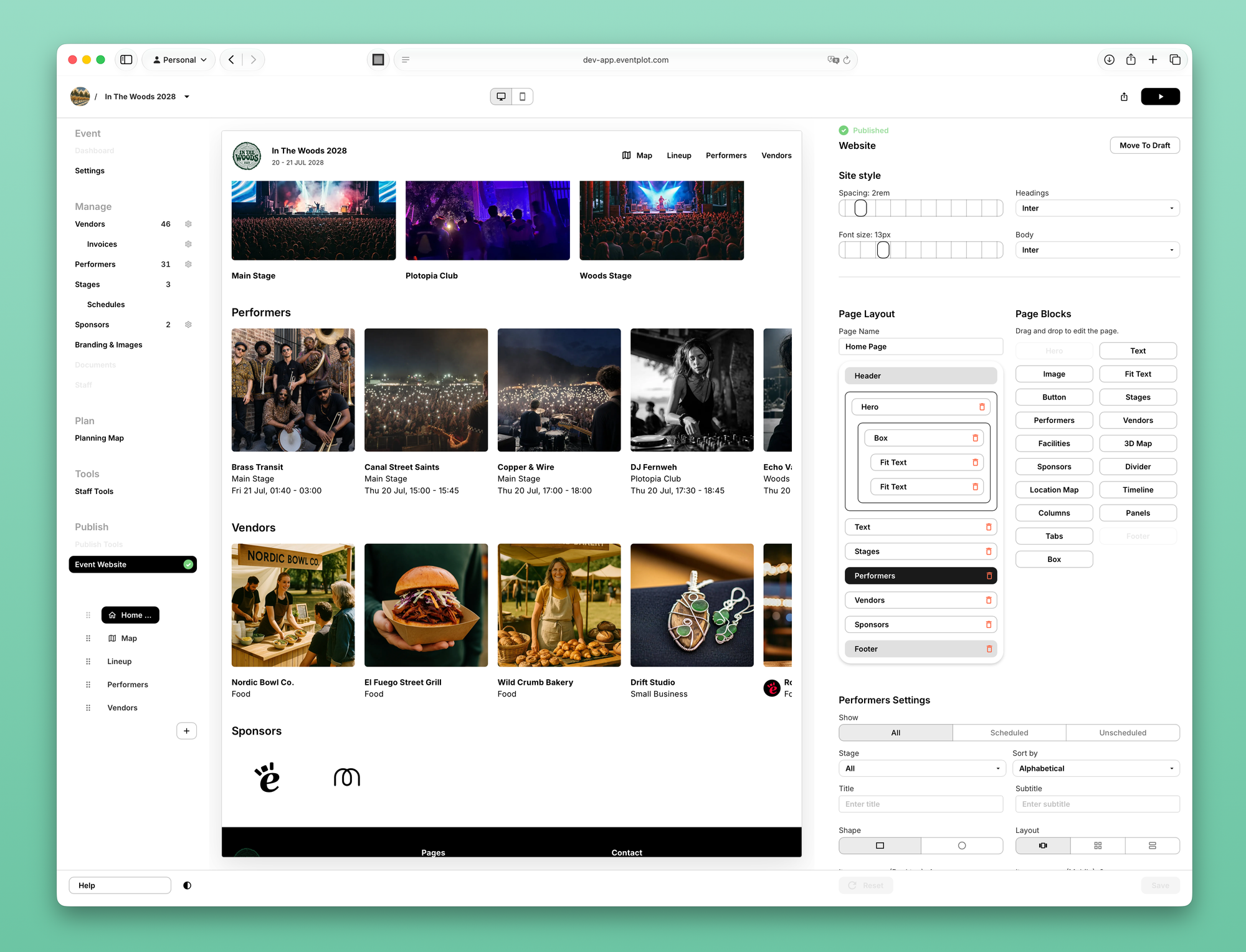Click Move To Draft button
The width and height of the screenshot is (1246, 952).
[x=1144, y=145]
